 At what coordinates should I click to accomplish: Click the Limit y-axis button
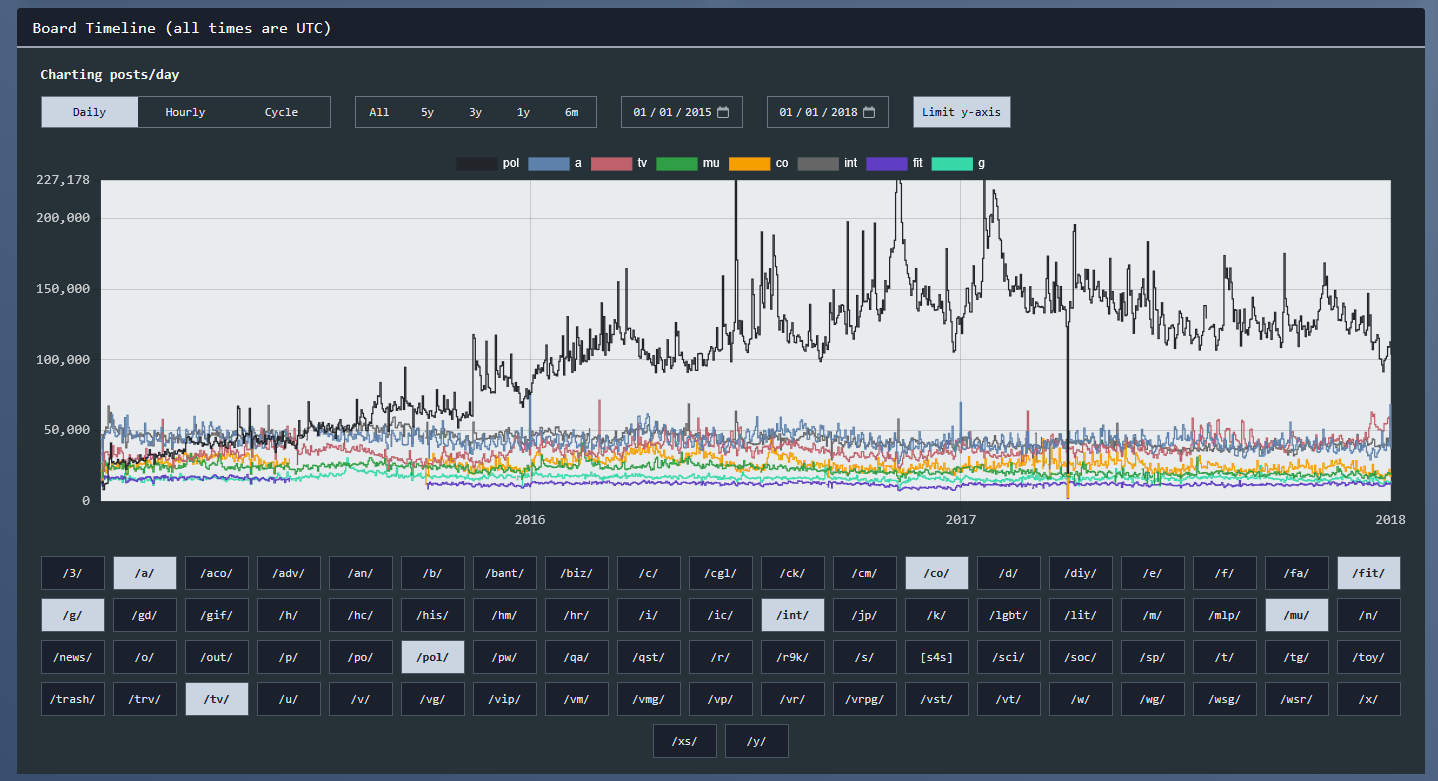962,112
